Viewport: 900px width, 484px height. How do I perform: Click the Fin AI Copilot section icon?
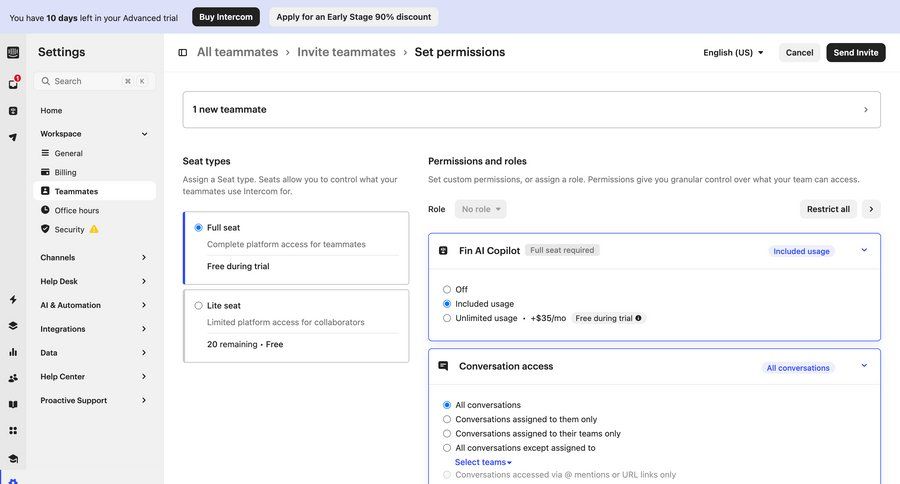tap(443, 250)
